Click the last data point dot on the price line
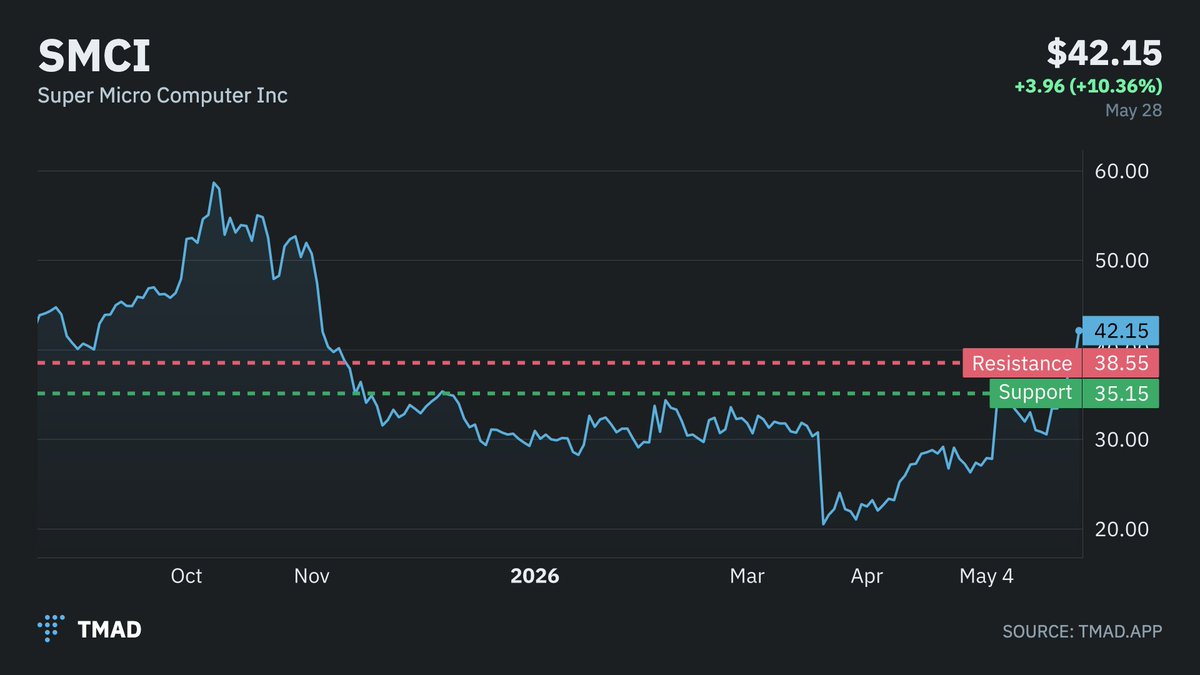 pos(1078,330)
